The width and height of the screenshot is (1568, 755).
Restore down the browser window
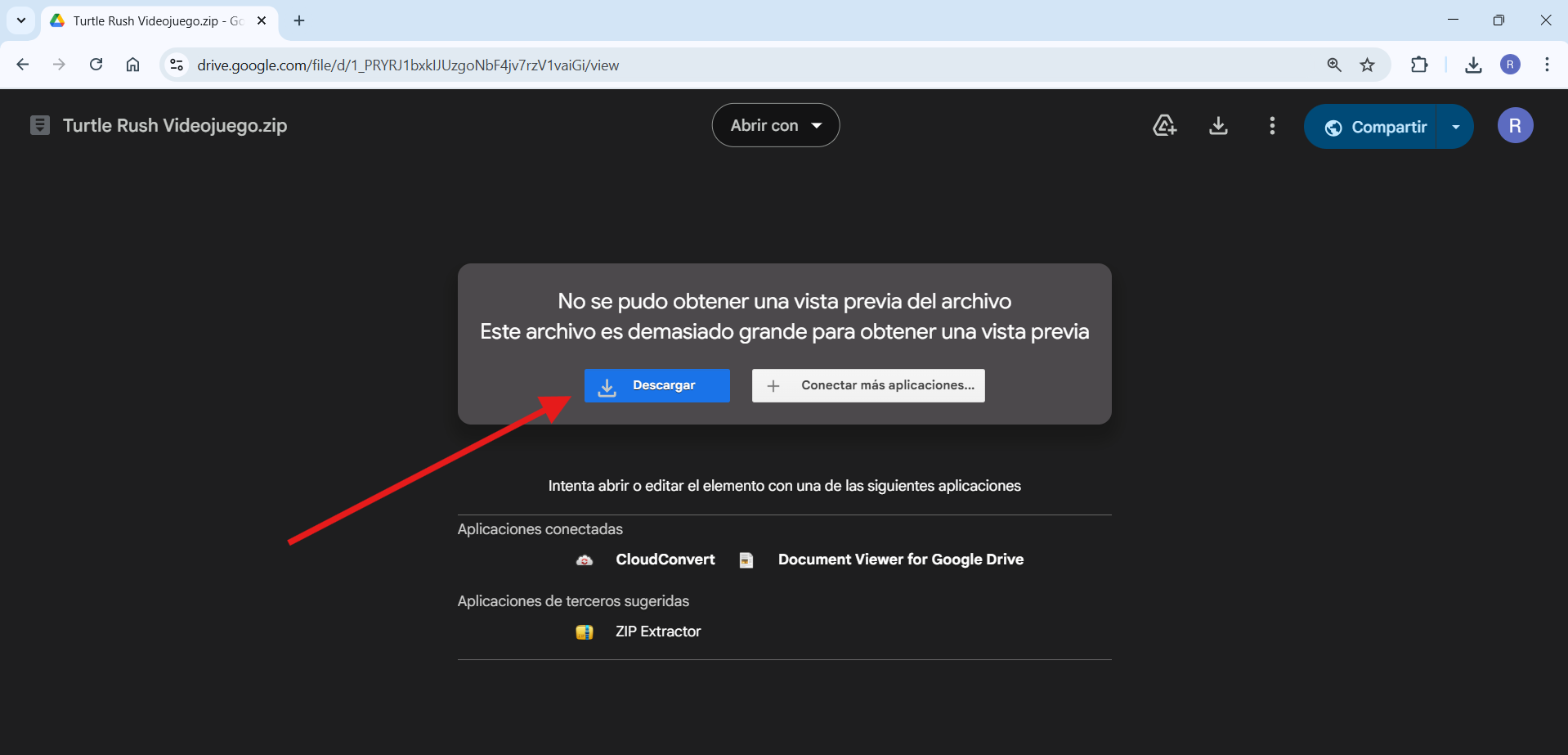point(1499,20)
